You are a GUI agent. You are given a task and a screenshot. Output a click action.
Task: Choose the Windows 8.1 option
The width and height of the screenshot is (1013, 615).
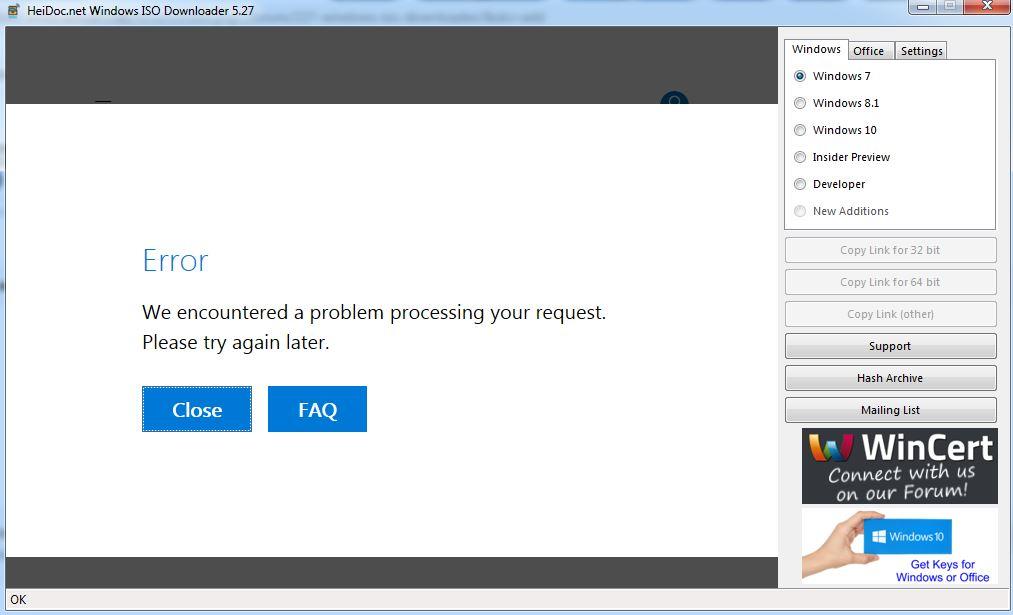point(800,103)
